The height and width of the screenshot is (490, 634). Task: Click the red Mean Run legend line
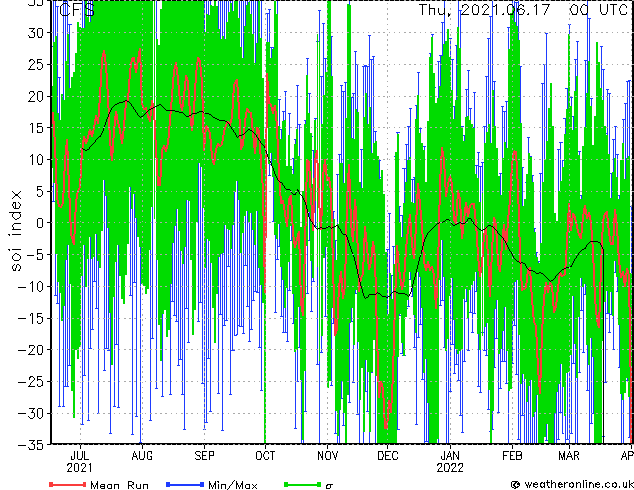(68, 484)
